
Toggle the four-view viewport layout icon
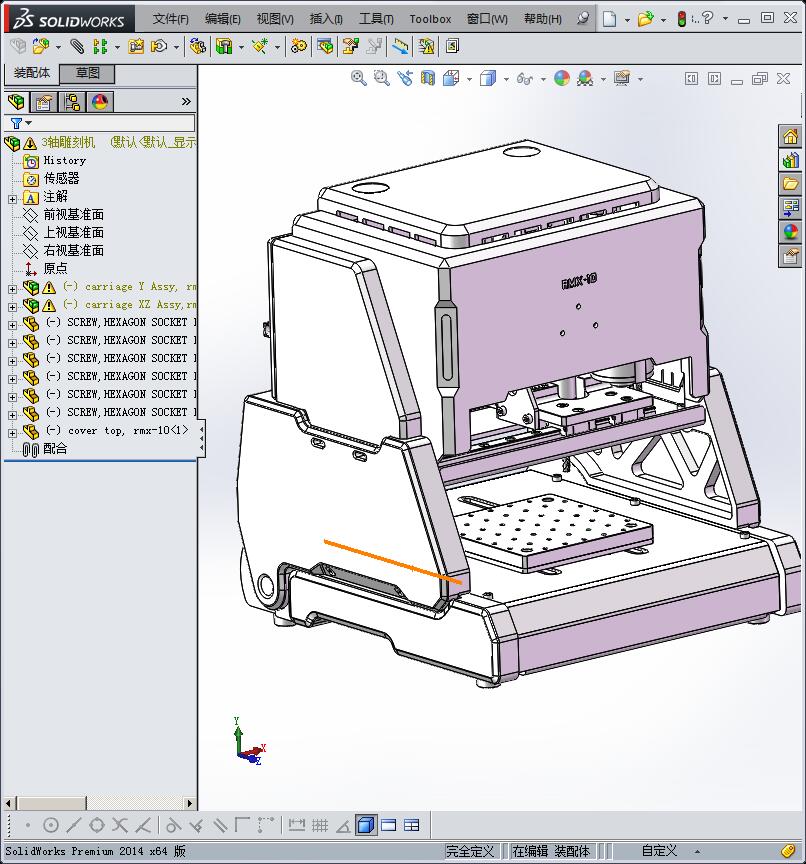(x=412, y=825)
